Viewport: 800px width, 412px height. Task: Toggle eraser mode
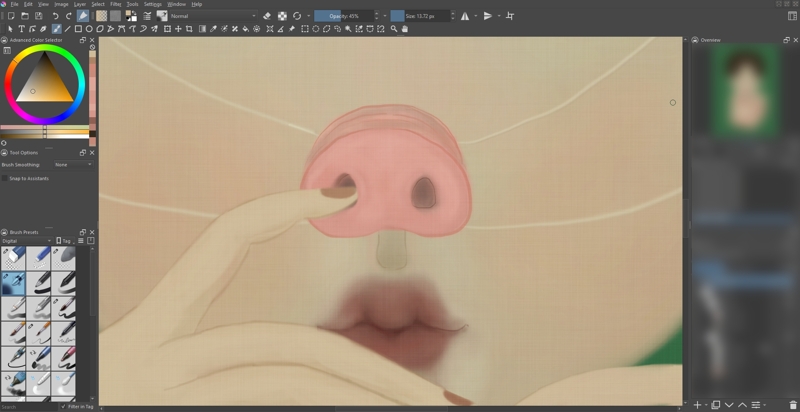point(266,16)
